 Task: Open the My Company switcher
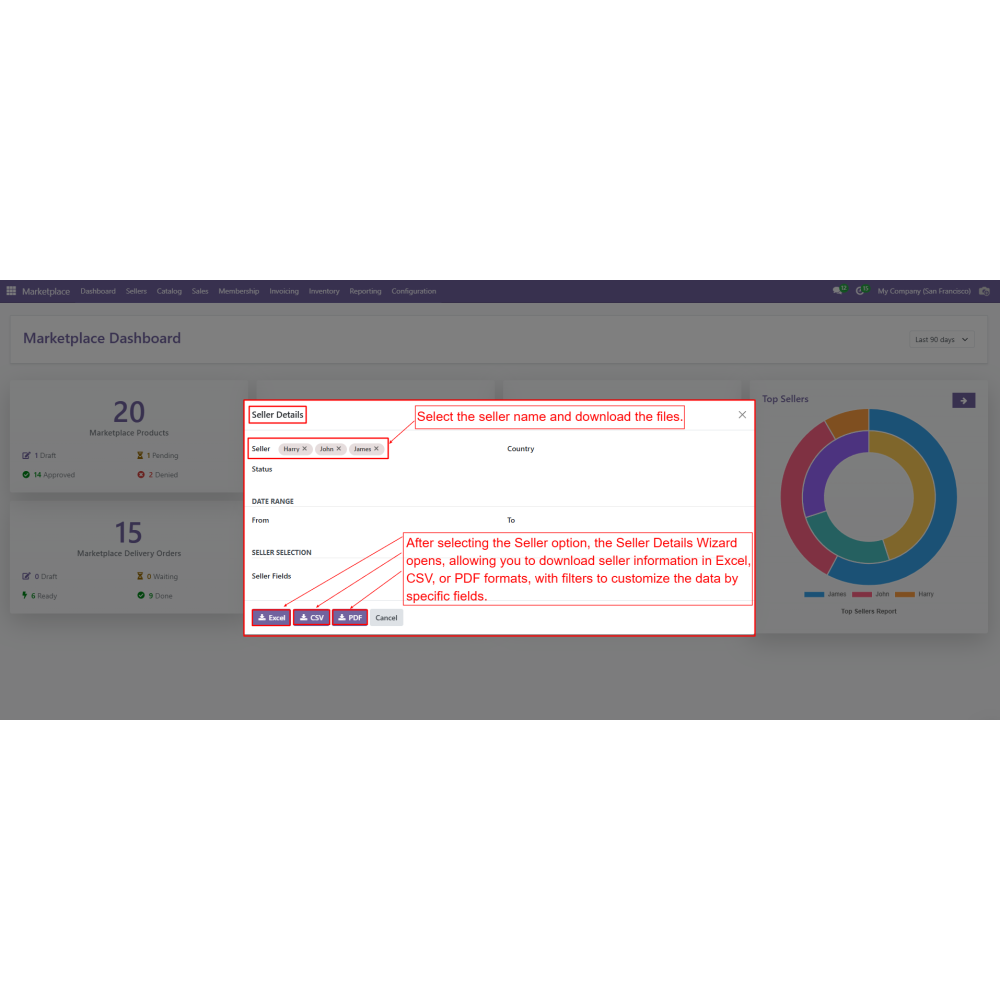[x=923, y=291]
